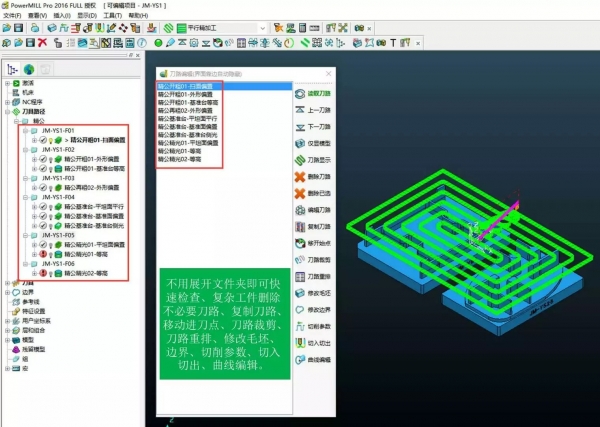Click the 复制刀路 button

tap(313, 226)
